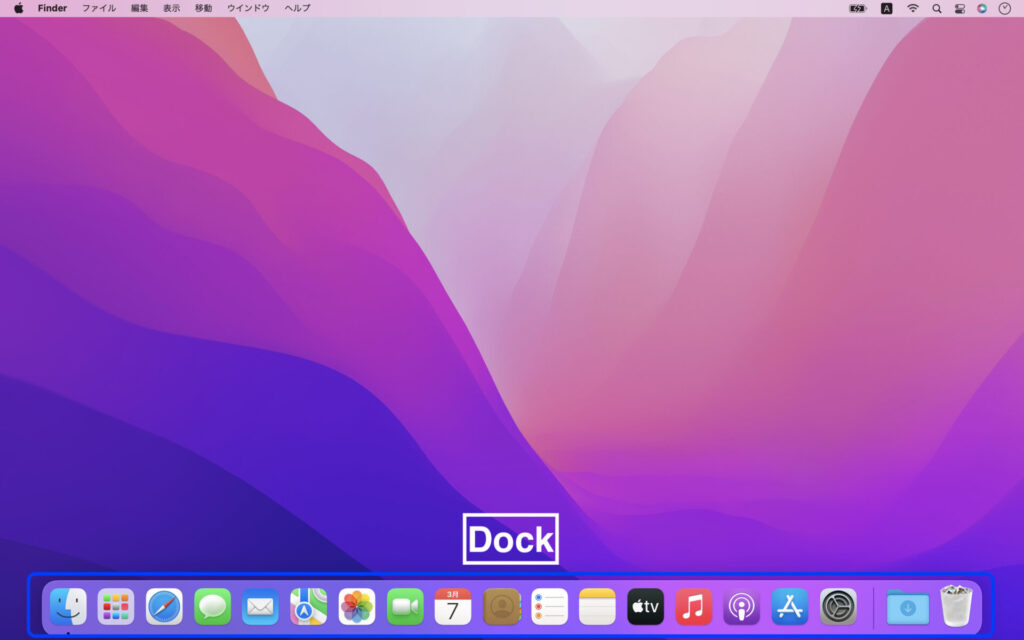Open the Finder menu

point(52,8)
